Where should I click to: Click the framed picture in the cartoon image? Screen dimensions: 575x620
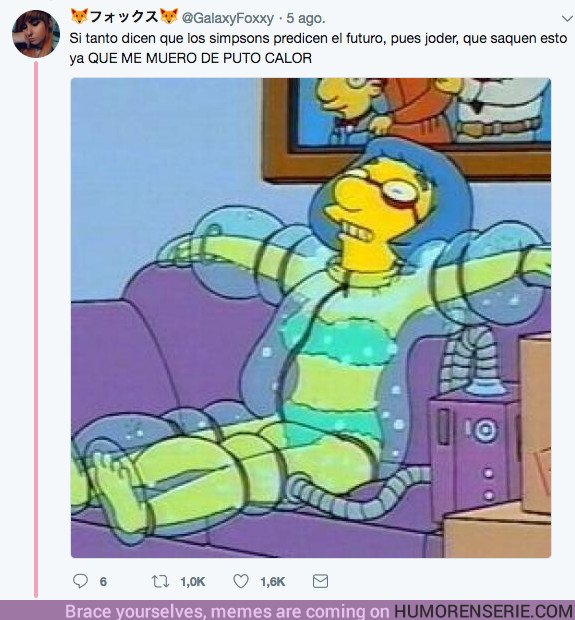pos(407,129)
